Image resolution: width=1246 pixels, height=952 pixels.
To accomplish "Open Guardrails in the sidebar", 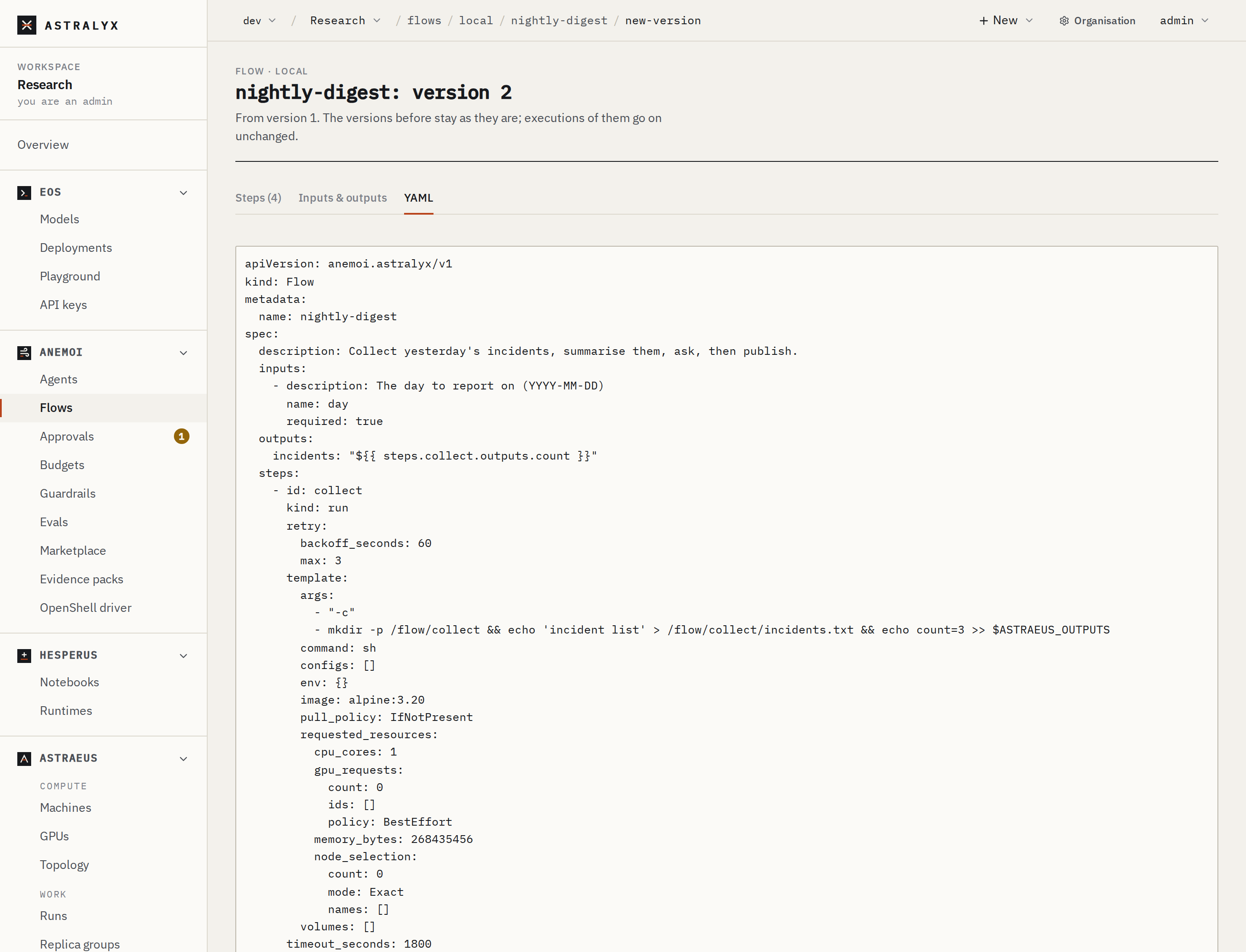I will pos(67,494).
